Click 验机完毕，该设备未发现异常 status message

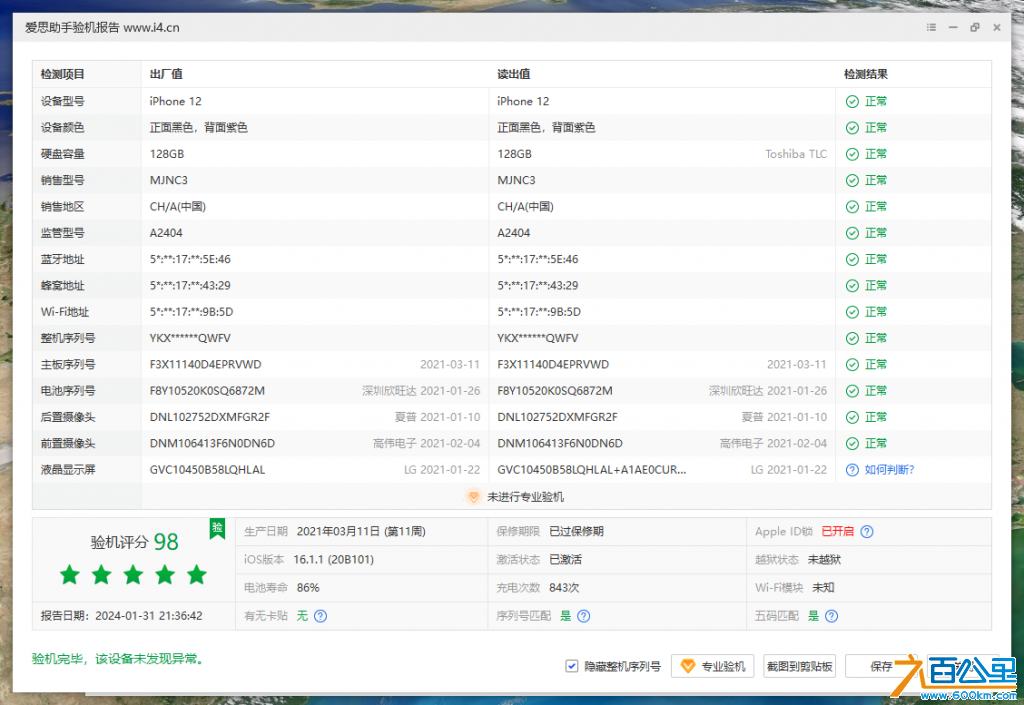[118, 659]
